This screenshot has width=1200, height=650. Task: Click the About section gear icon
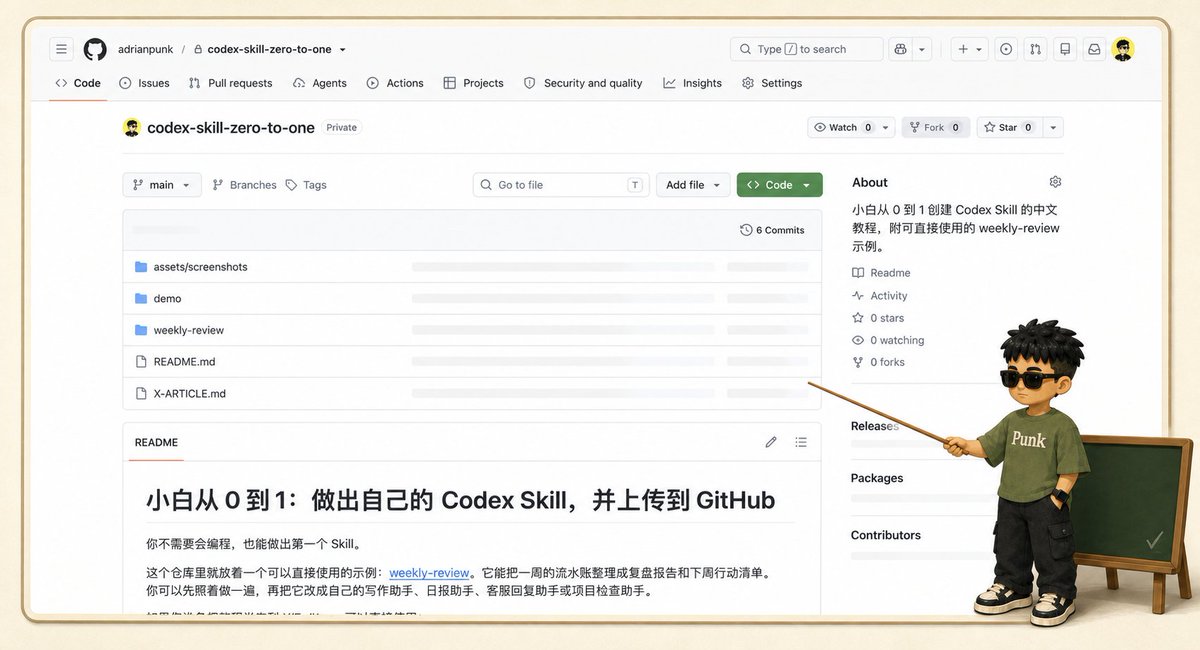coord(1055,182)
